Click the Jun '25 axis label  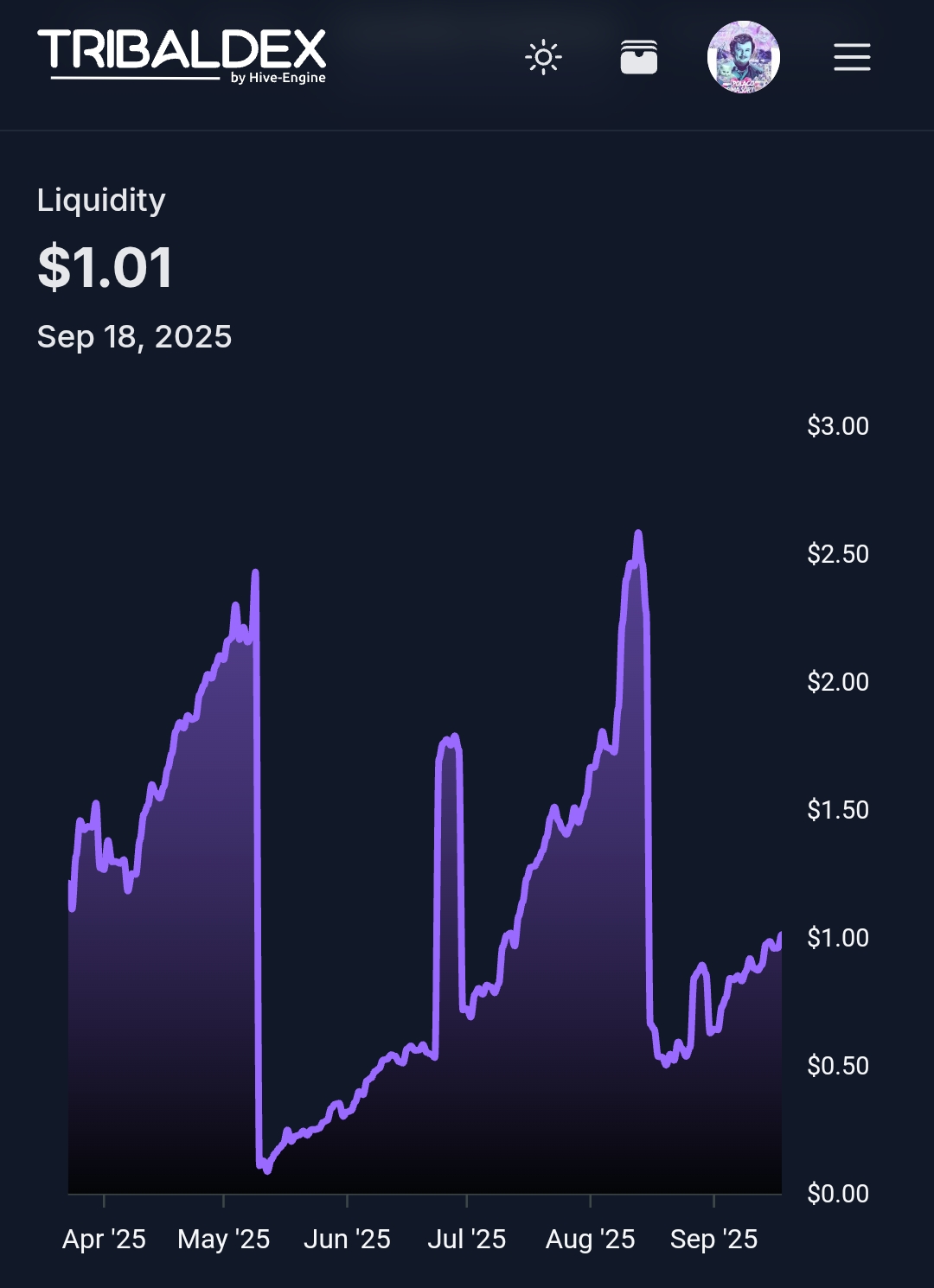[x=347, y=1239]
